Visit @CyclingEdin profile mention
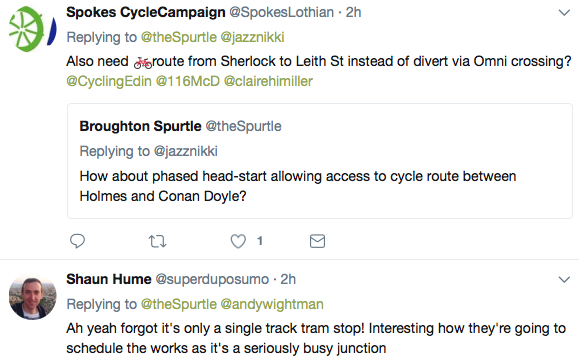Screen dimensions: 579x364 pos(109,81)
